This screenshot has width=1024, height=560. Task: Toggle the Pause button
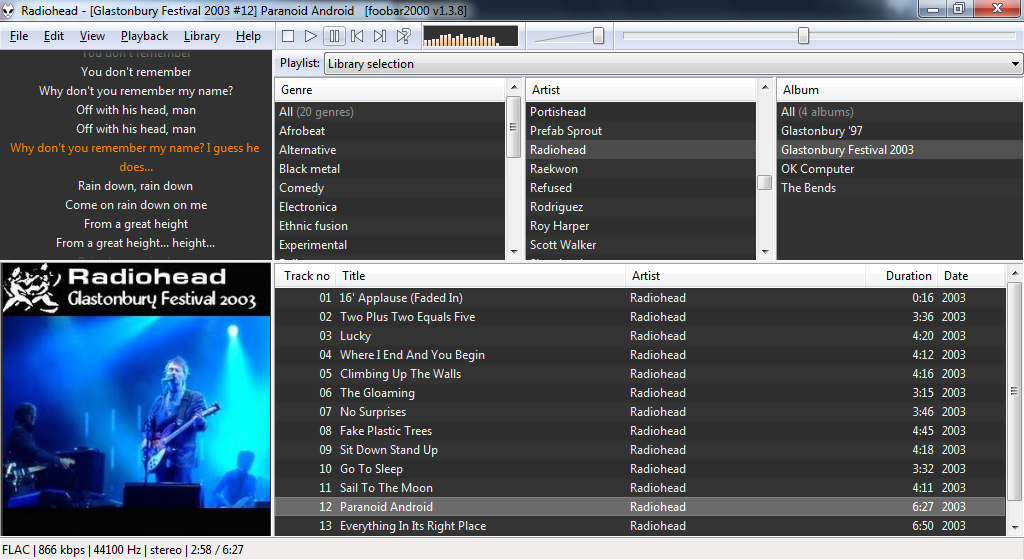pyautogui.click(x=334, y=36)
